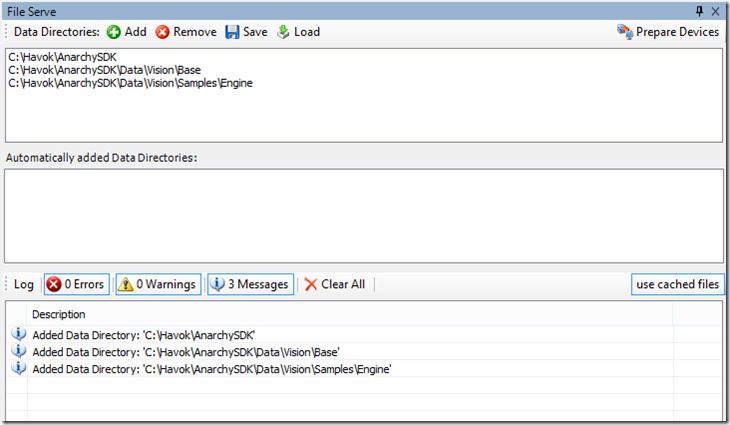Screen dimensions: 730x425
Task: Select the first log message about AnarchySDK
Action: pos(150,335)
